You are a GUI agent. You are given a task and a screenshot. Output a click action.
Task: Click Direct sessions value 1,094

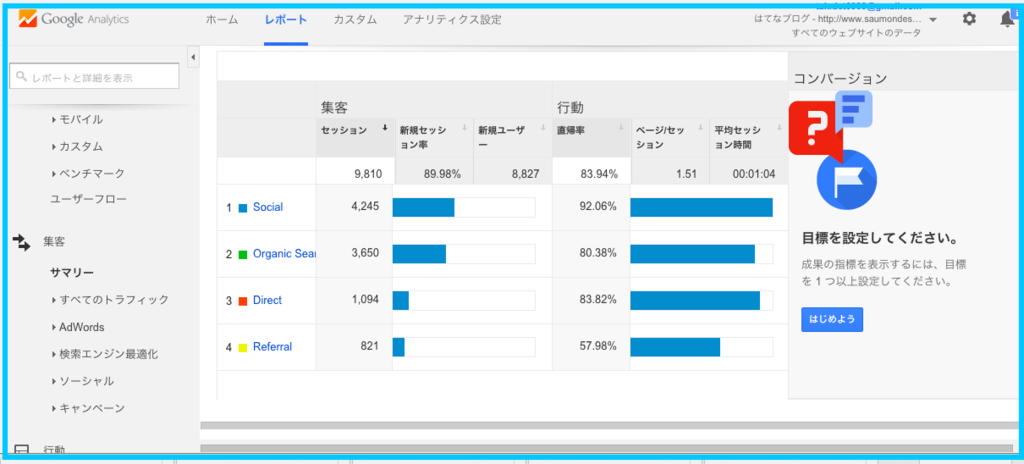[x=365, y=301]
